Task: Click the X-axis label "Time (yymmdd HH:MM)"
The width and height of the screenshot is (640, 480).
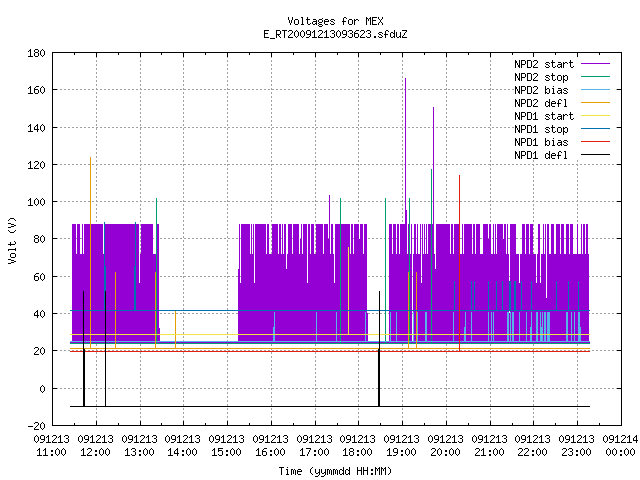Action: (335, 471)
